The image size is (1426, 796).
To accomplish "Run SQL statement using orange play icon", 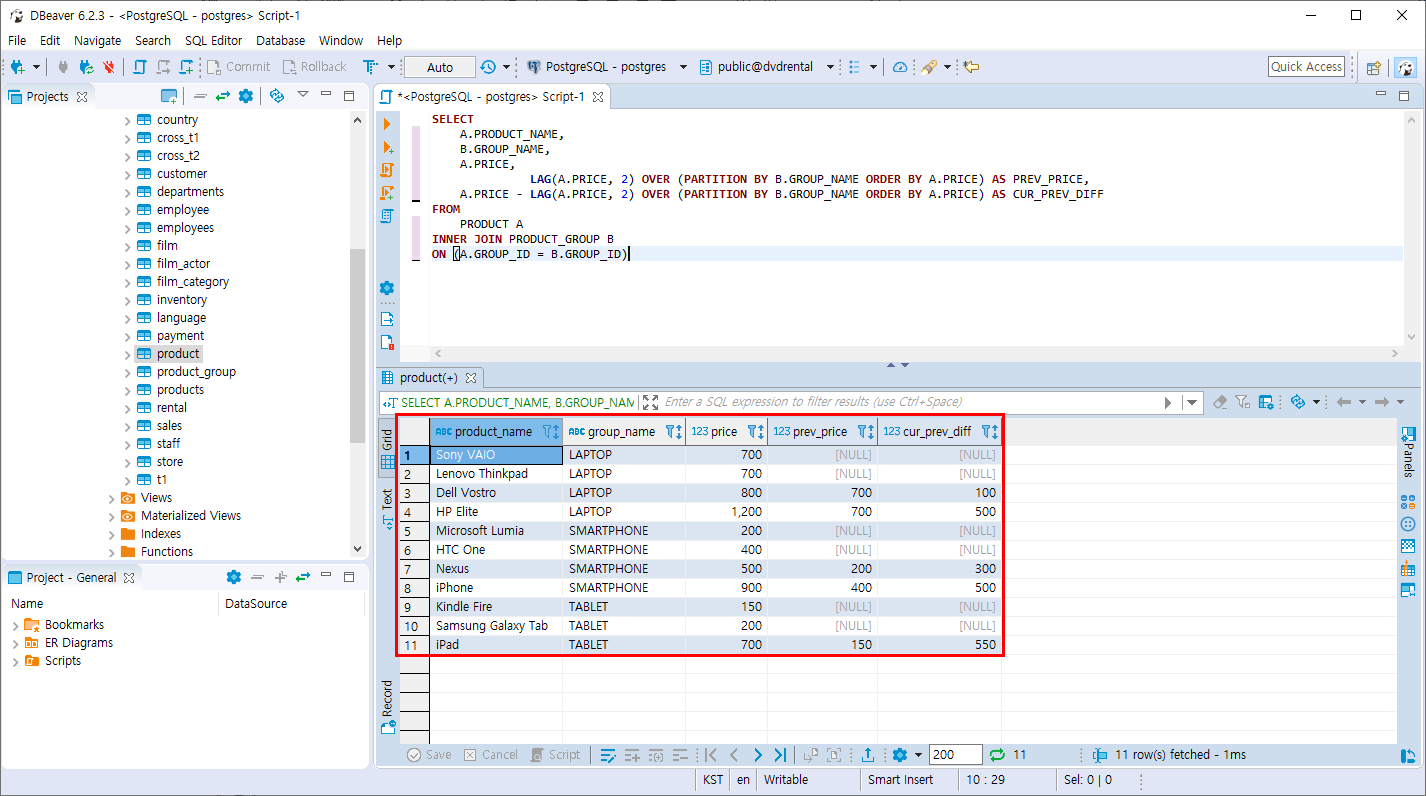I will [x=387, y=122].
